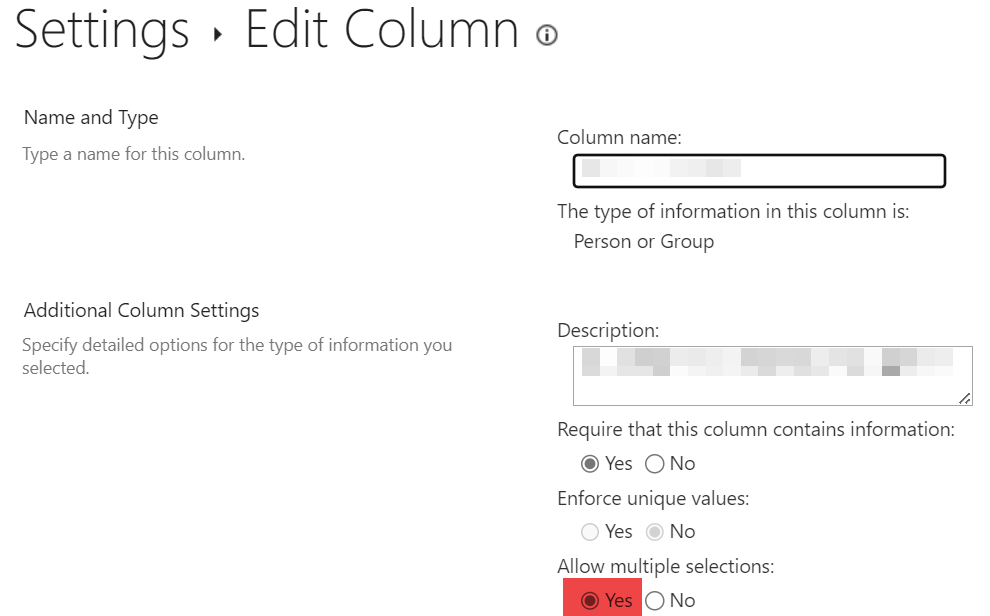Select No for Require column contains information

click(x=655, y=464)
